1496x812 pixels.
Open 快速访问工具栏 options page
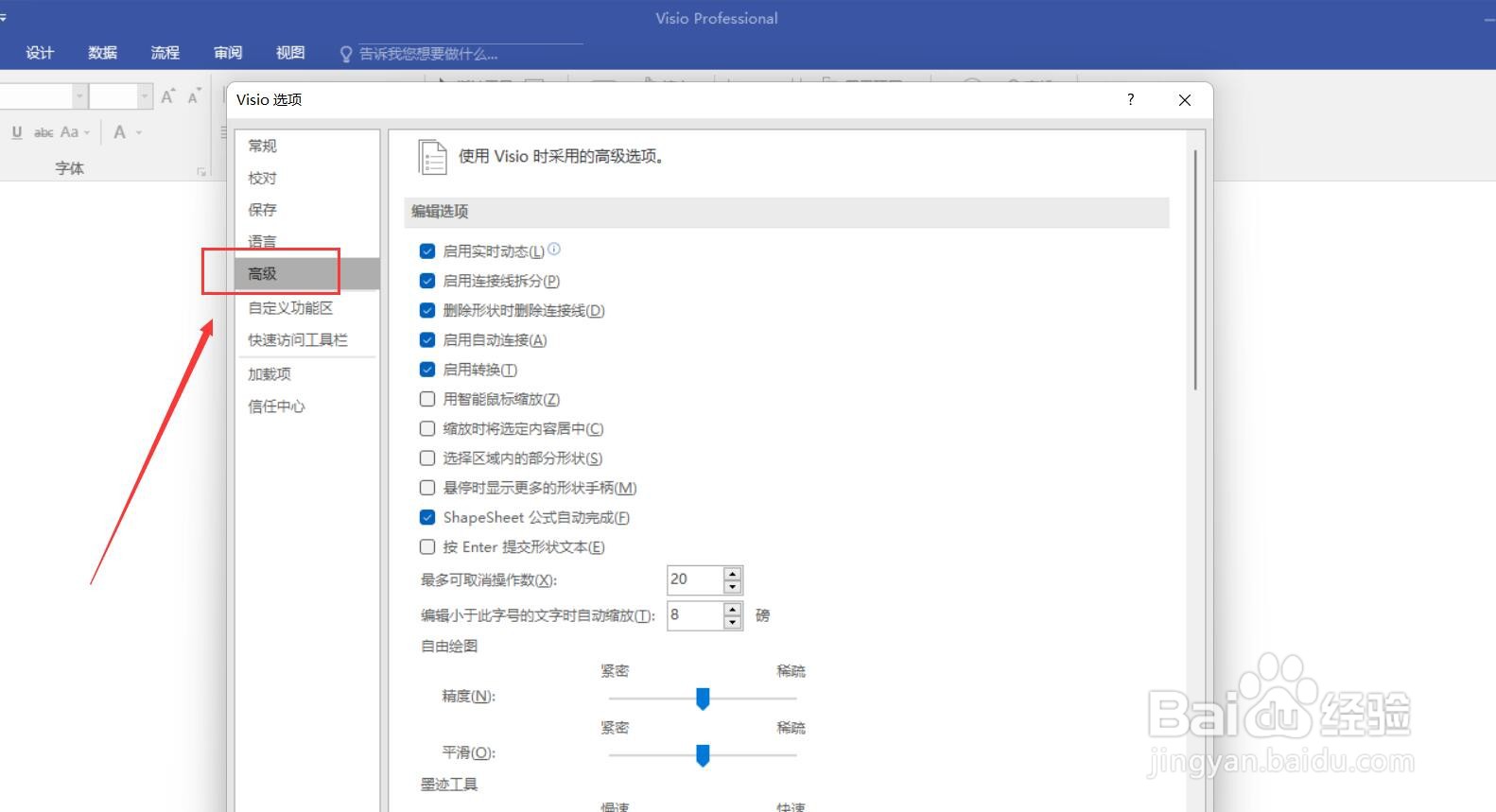click(306, 340)
